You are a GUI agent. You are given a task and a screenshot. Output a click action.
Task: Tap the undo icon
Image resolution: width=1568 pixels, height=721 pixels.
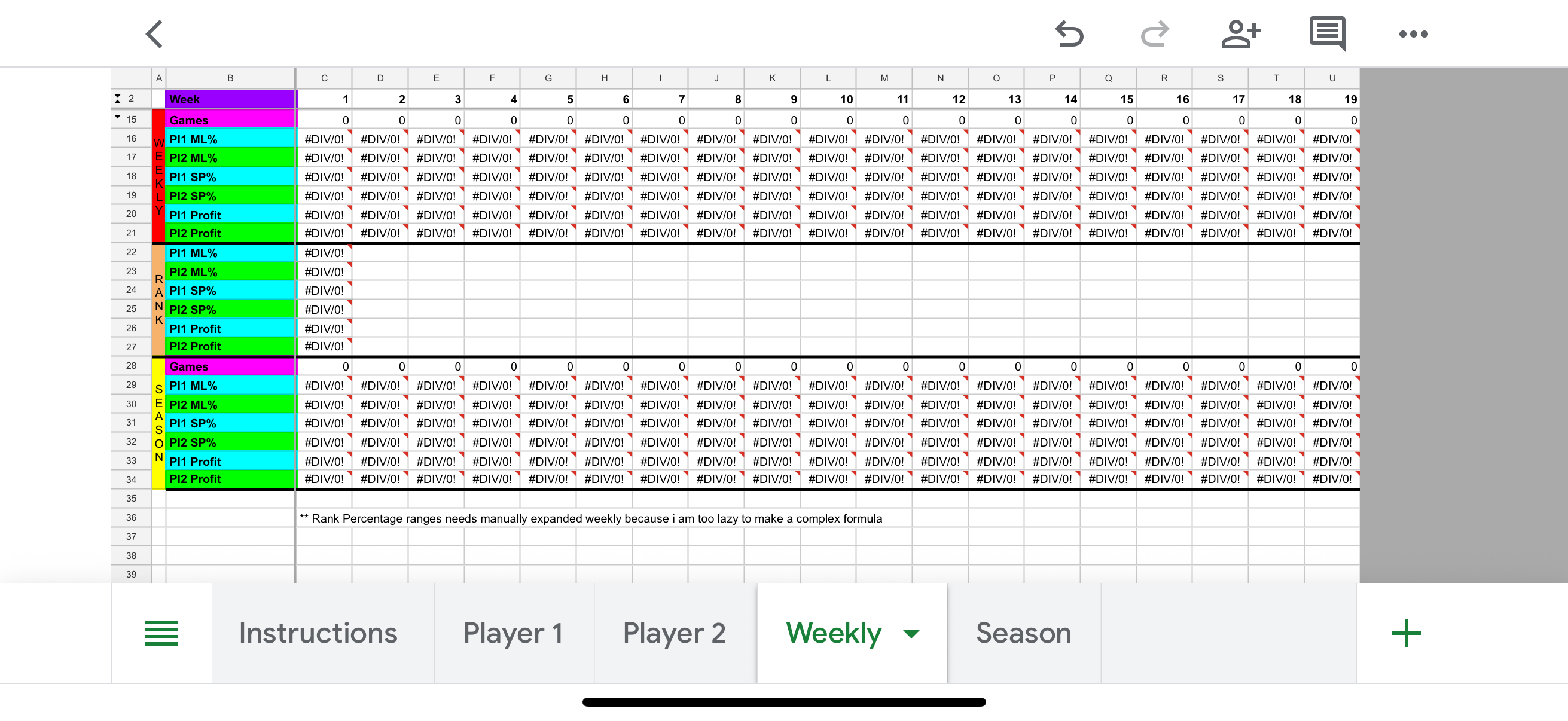pos(1069,34)
